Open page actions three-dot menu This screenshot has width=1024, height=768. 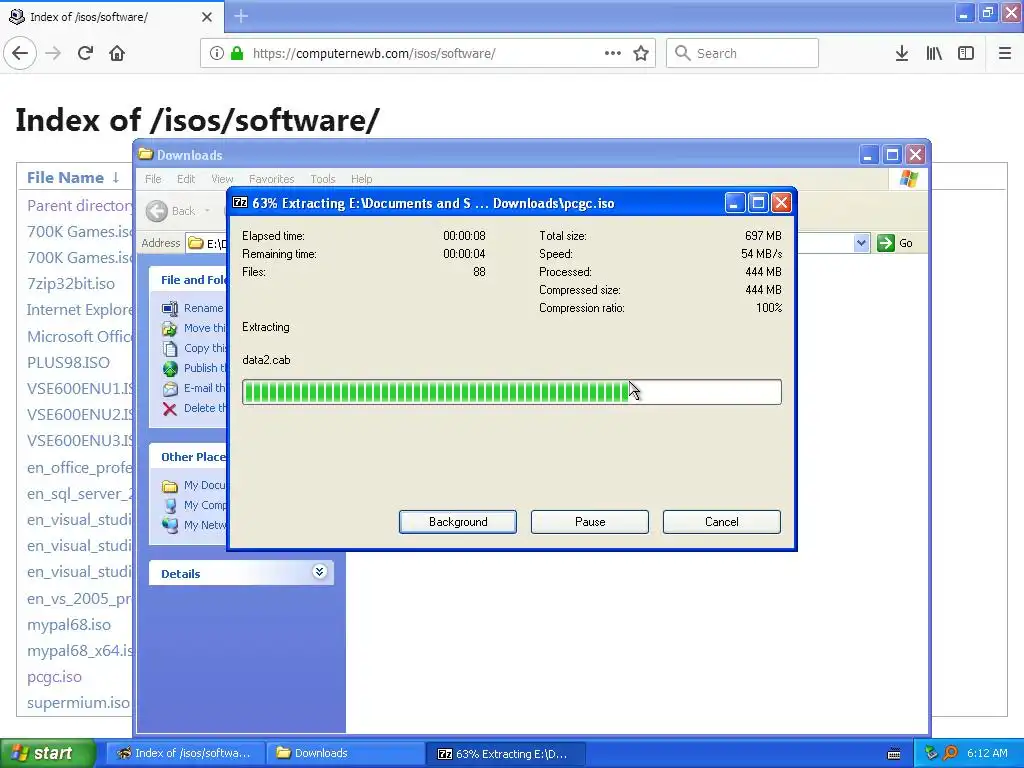pyautogui.click(x=613, y=54)
